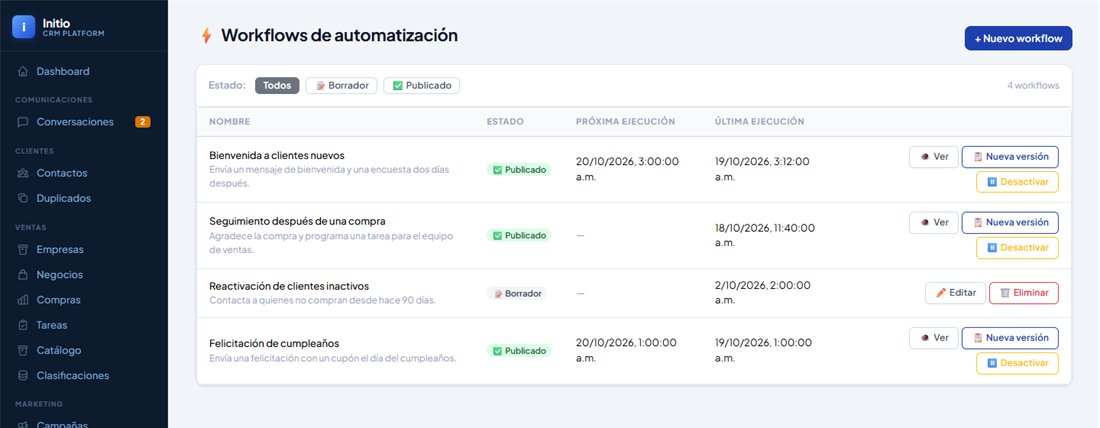Click the Catálogo box icon
The height and width of the screenshot is (428, 1100).
click(x=23, y=351)
